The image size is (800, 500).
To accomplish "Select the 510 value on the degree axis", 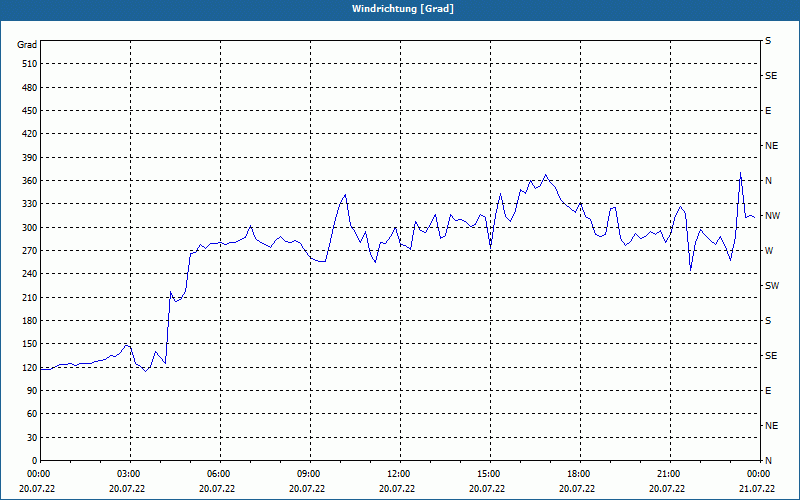I will click(x=30, y=64).
